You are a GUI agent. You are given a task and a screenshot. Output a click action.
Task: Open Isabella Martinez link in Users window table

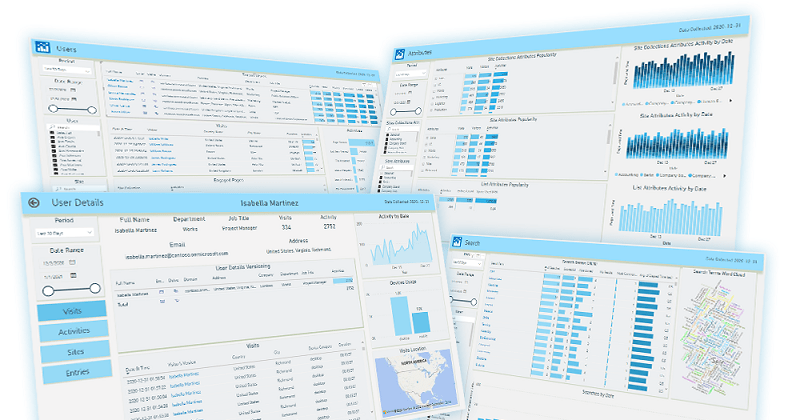(x=120, y=81)
